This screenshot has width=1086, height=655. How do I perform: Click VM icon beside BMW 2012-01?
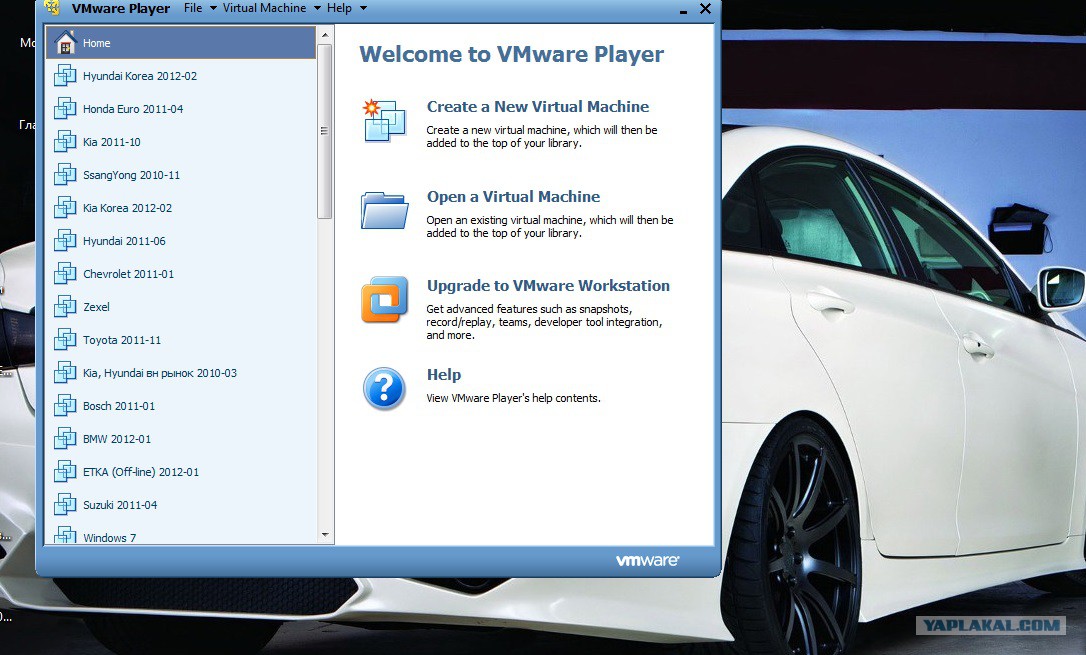(x=65, y=438)
